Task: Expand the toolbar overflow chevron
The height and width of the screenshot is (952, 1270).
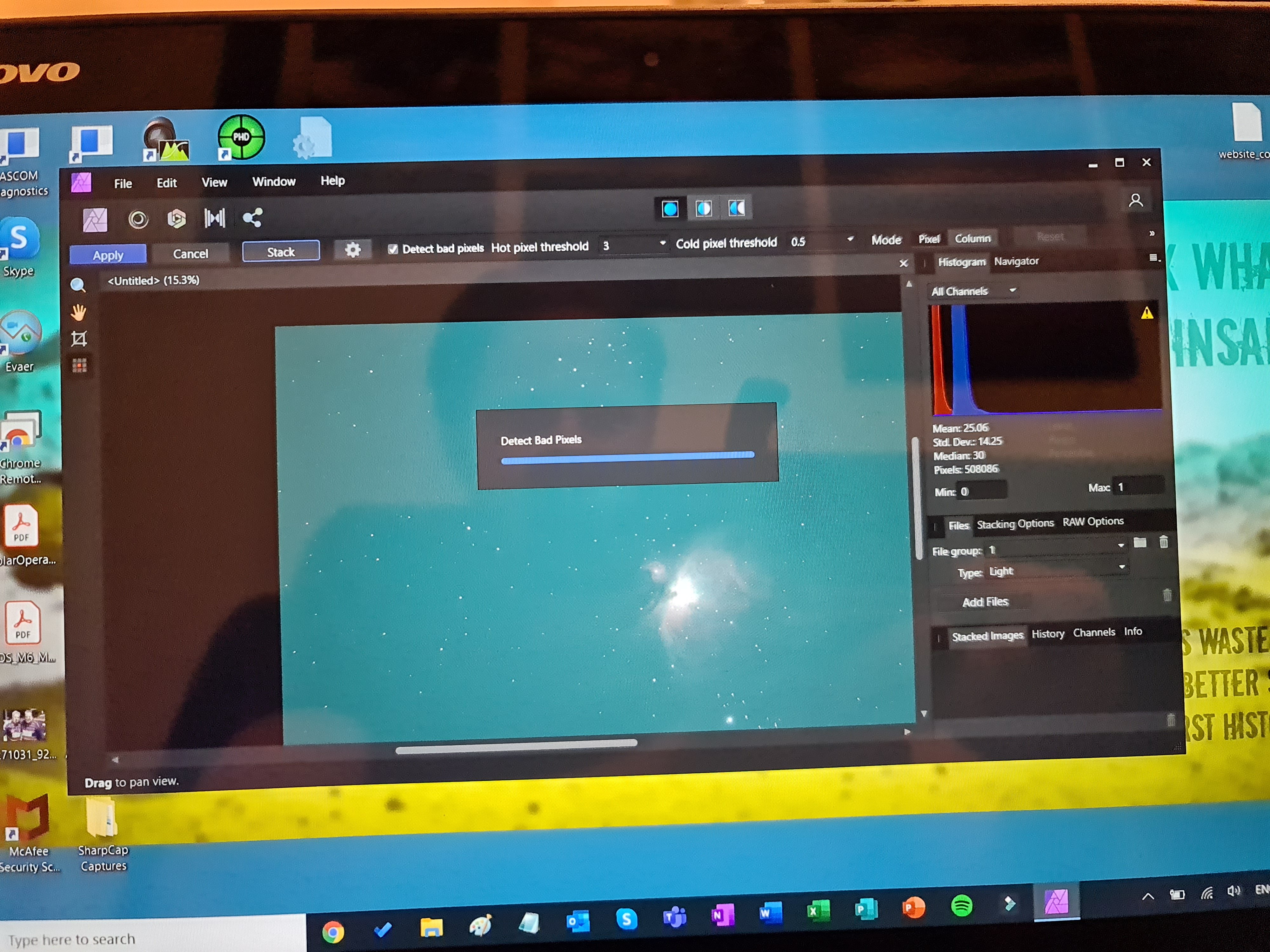Action: (x=1151, y=233)
